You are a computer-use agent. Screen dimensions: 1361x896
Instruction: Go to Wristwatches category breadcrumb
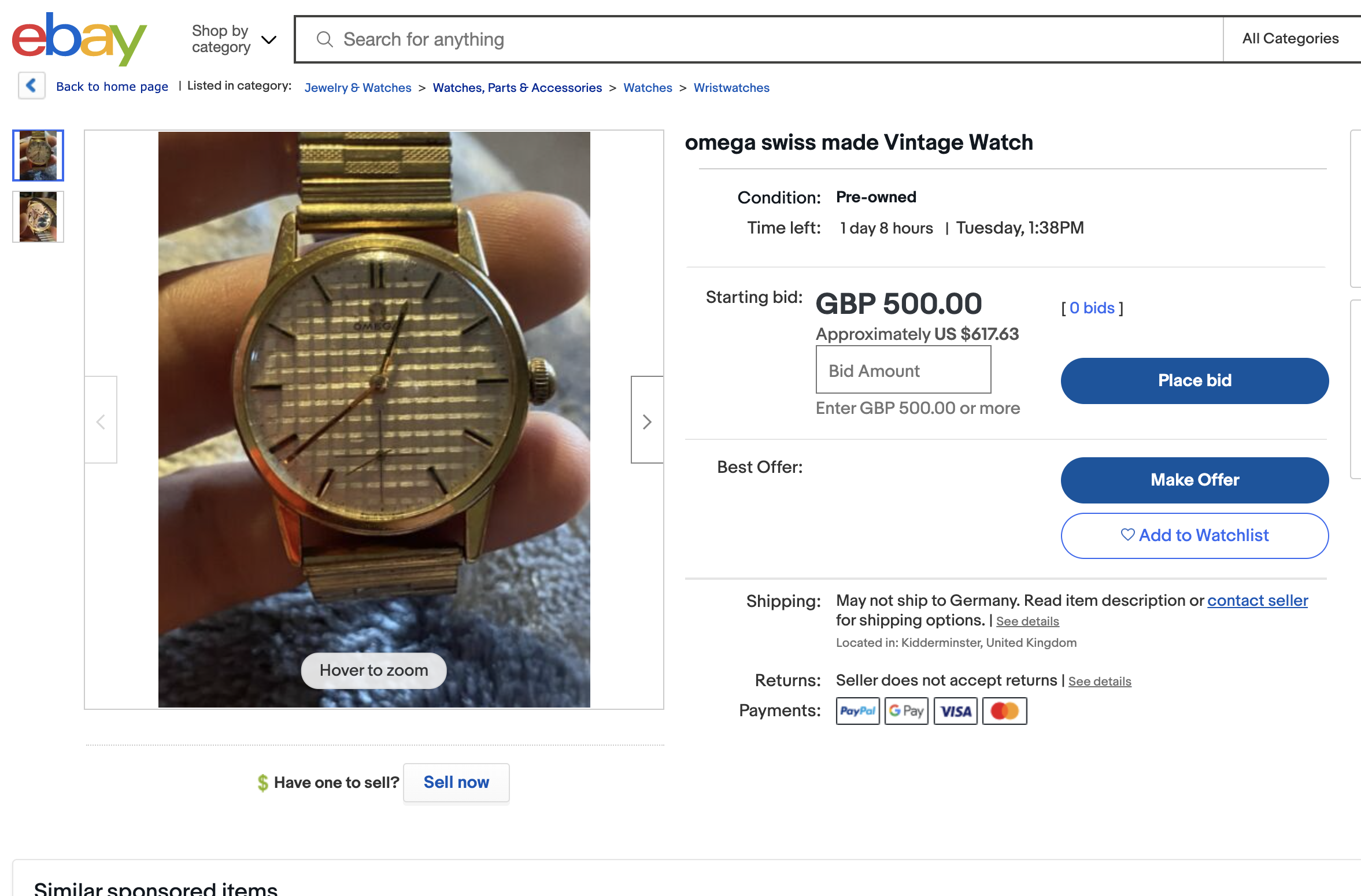click(731, 88)
